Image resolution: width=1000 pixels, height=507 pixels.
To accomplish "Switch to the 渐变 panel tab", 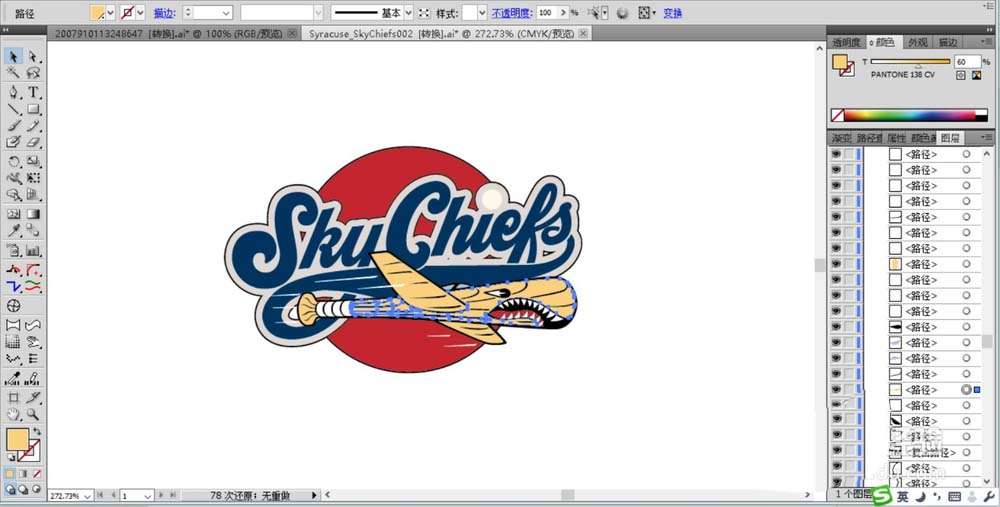I will point(841,138).
